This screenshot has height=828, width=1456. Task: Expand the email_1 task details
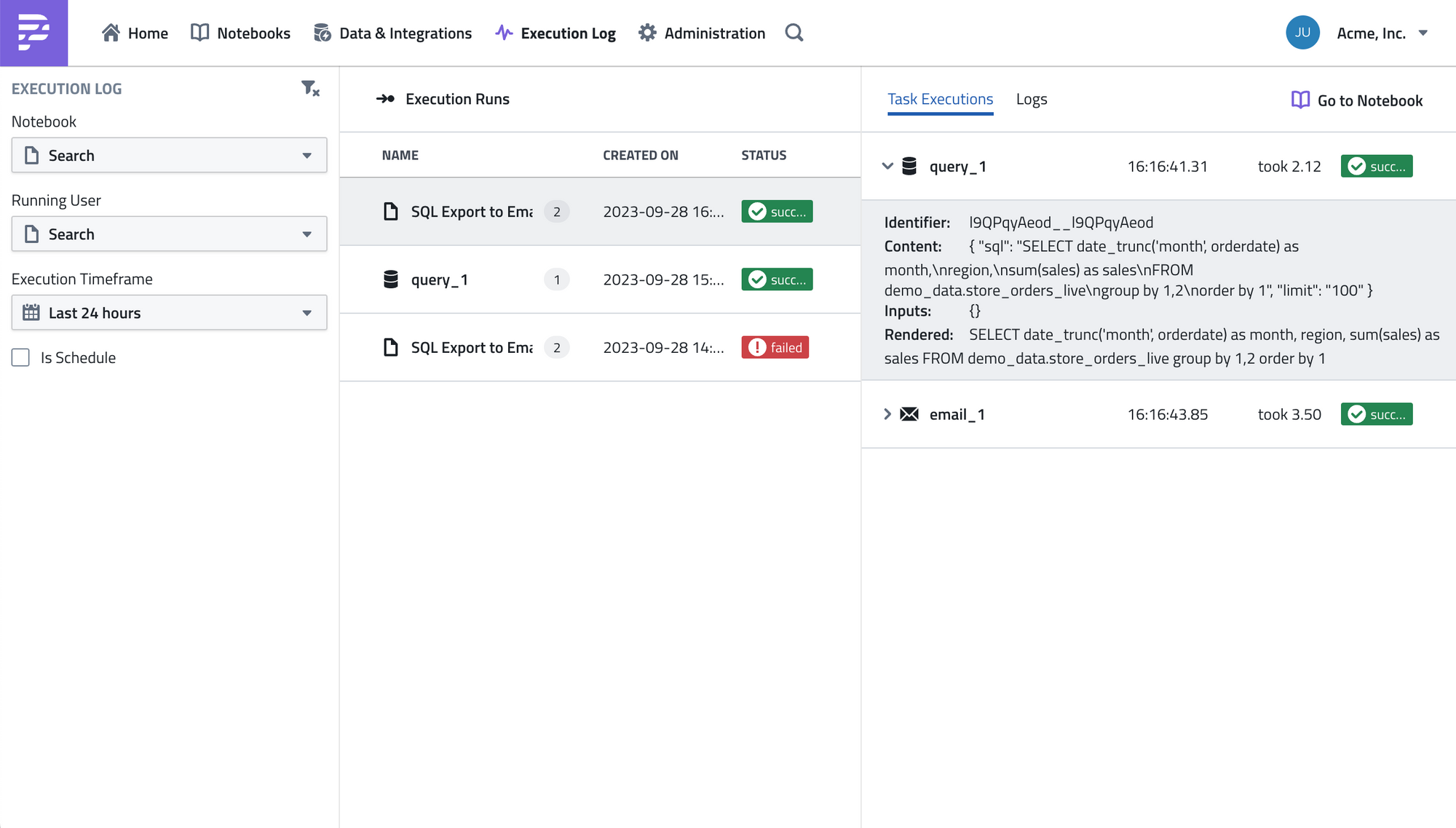tap(887, 415)
